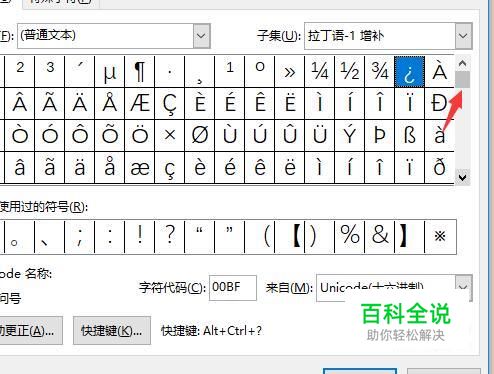Click the symbol grid scrollbar thumb
494x374 pixels.
pyautogui.click(x=462, y=79)
